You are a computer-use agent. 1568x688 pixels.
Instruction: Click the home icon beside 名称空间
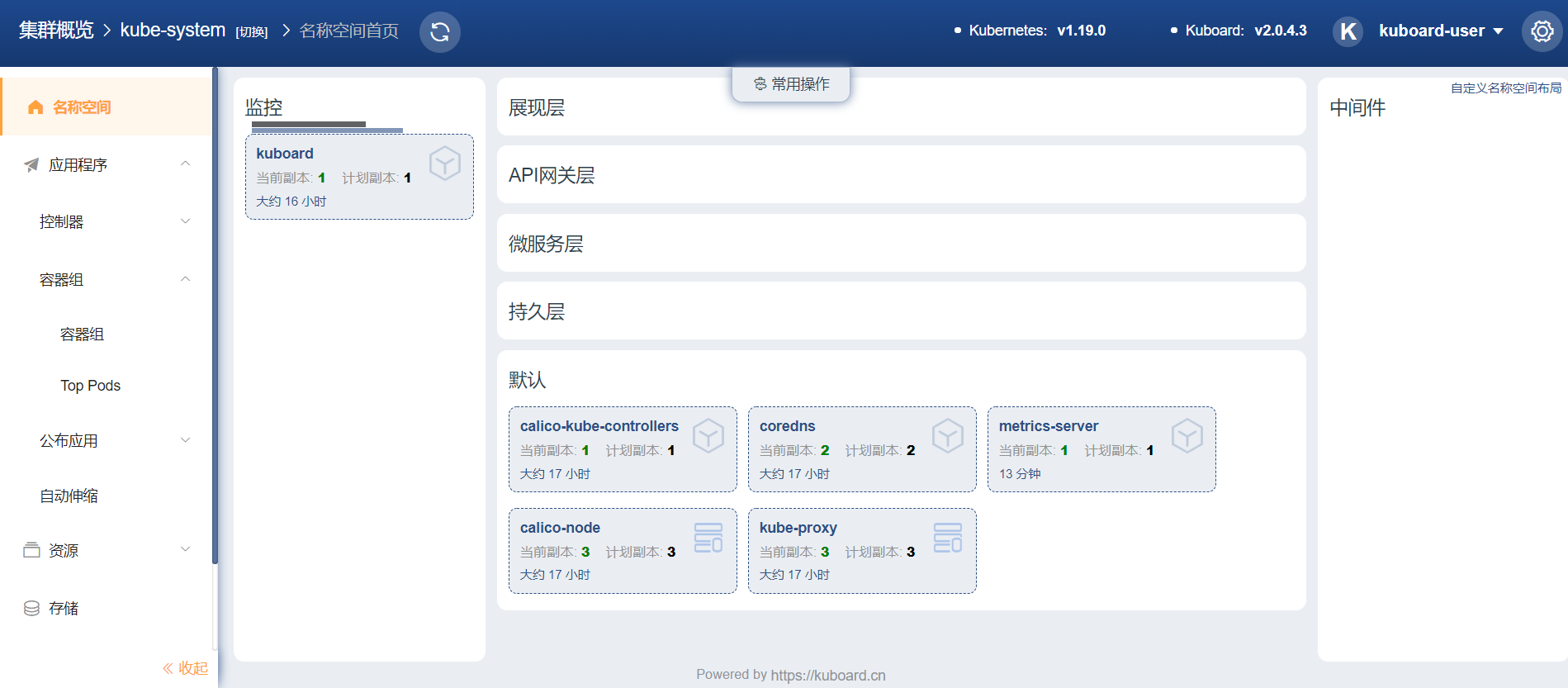(x=36, y=107)
